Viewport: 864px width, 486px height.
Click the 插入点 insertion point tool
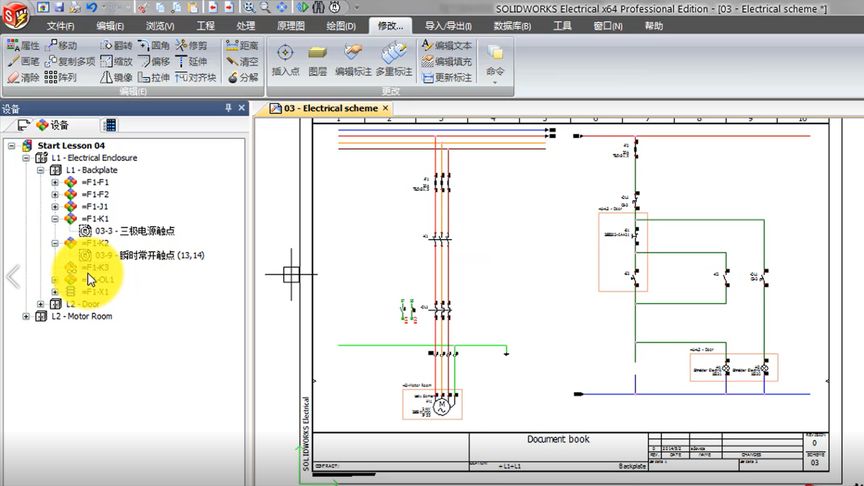(x=285, y=60)
